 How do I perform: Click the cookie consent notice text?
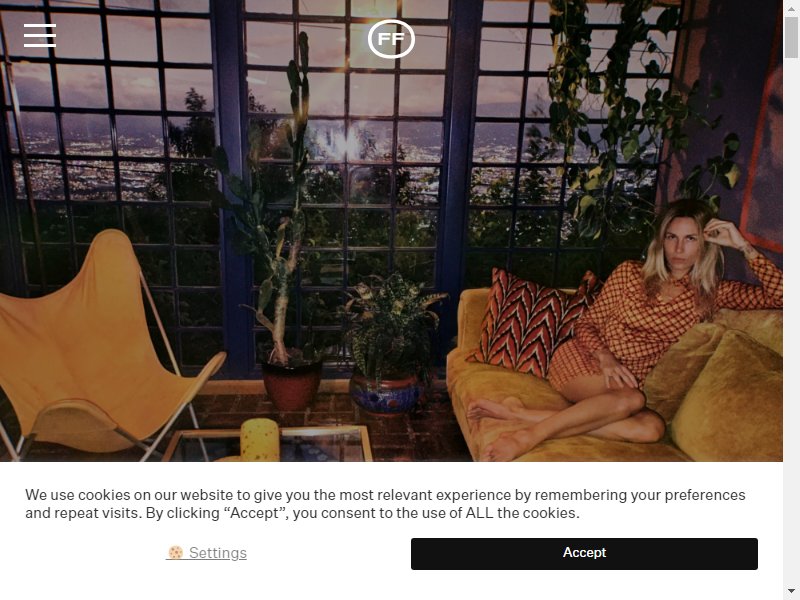[x=385, y=504]
